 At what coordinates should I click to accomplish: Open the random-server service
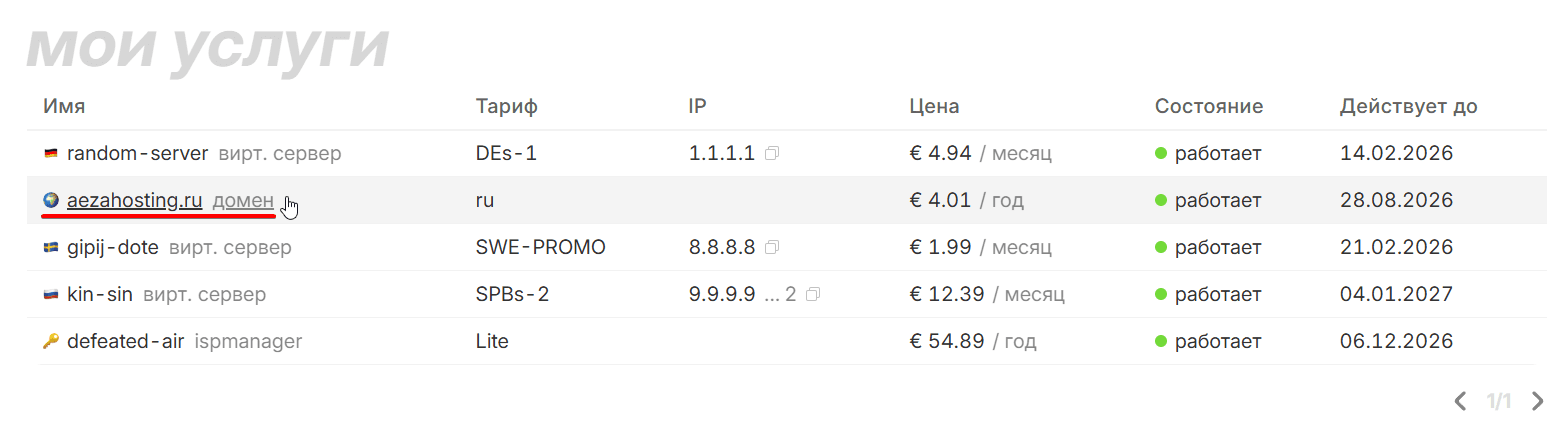tap(137, 154)
